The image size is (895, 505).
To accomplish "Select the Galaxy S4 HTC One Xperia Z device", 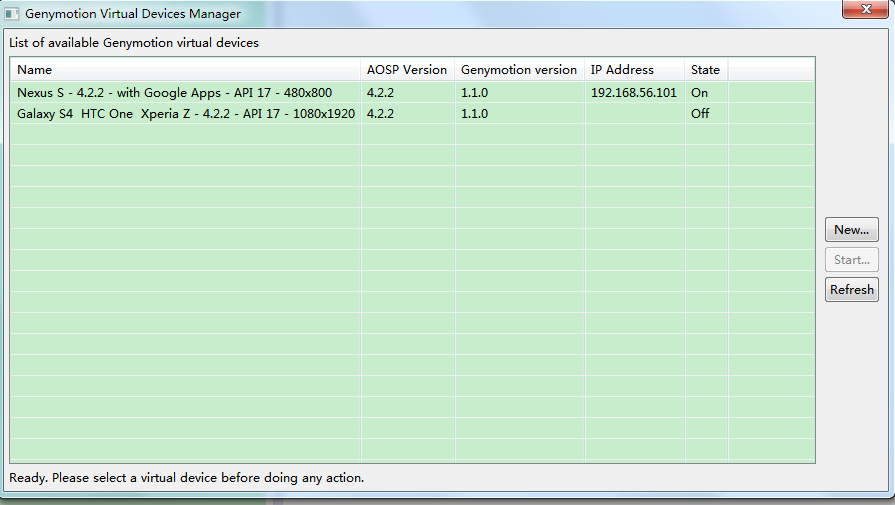I will 412,114.
